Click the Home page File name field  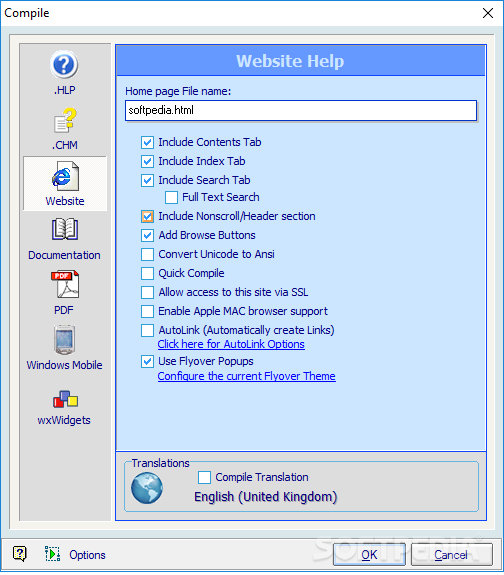point(301,110)
